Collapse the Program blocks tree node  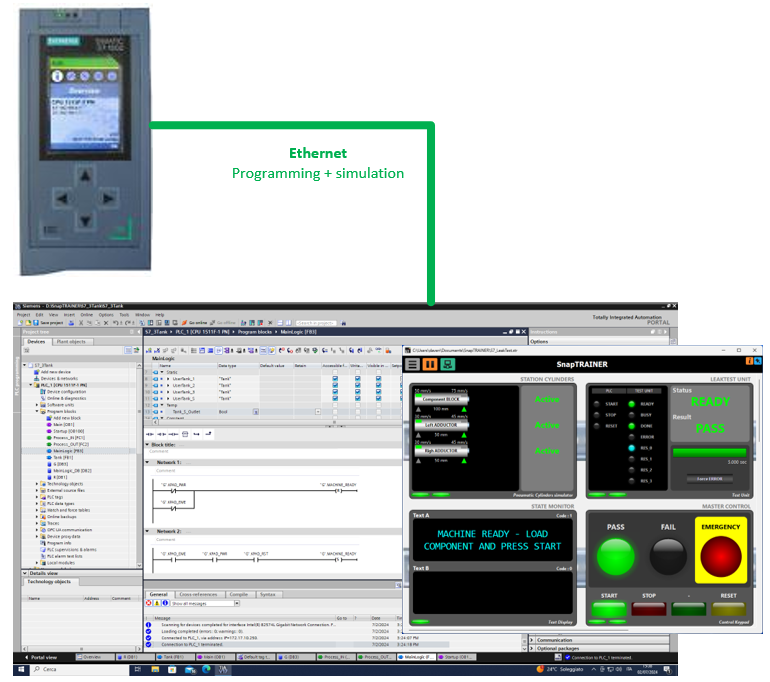coord(37,411)
